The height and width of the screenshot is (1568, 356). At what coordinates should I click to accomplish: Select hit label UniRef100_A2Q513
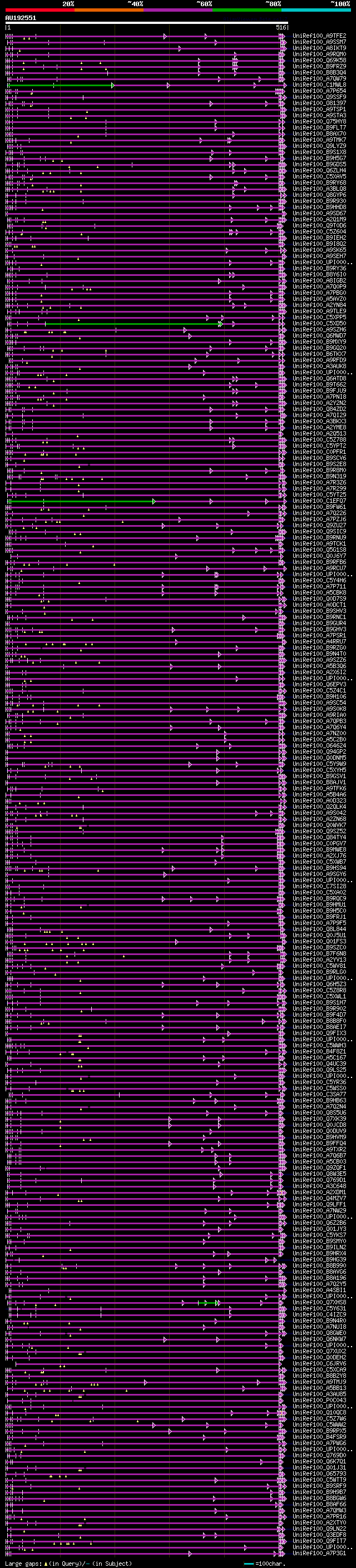(x=319, y=433)
